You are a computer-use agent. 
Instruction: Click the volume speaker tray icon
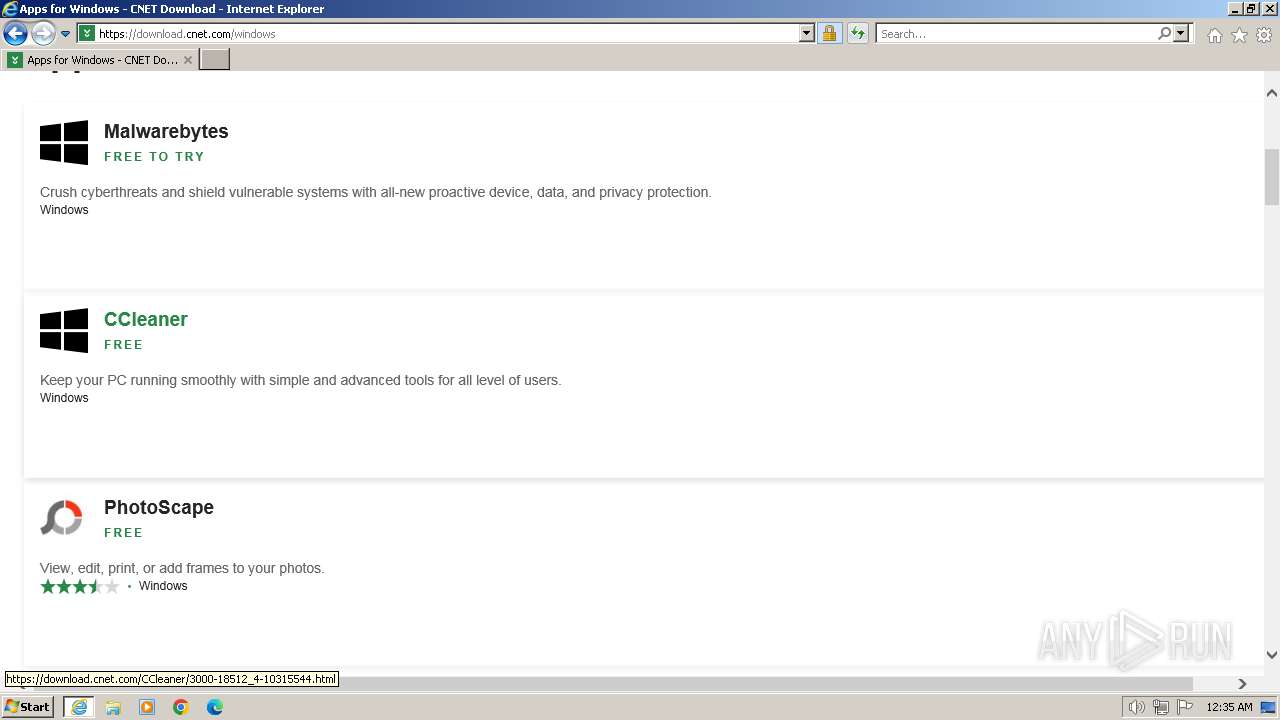(1137, 707)
